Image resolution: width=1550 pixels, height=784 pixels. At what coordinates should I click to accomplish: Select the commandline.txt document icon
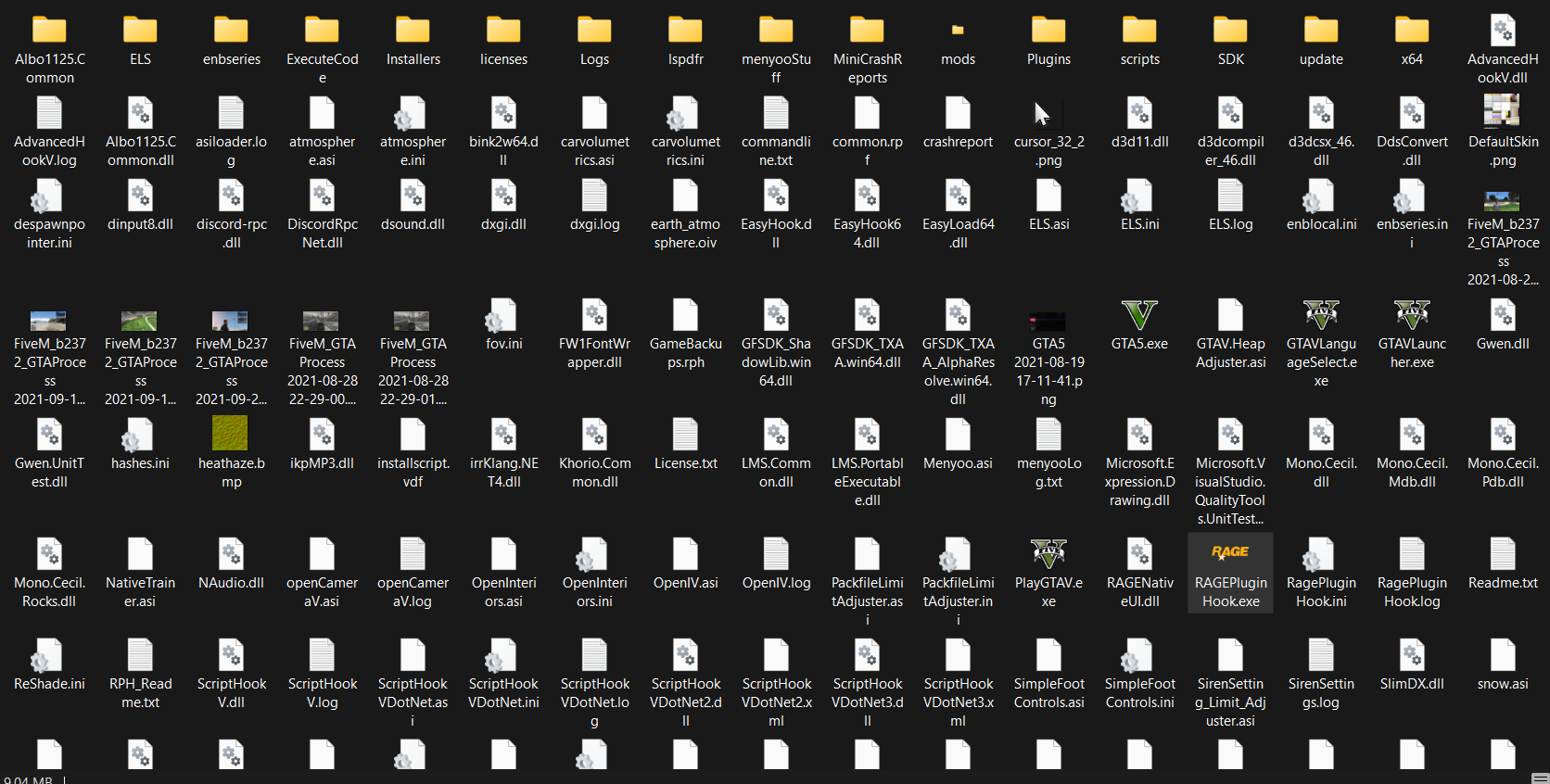point(777,113)
